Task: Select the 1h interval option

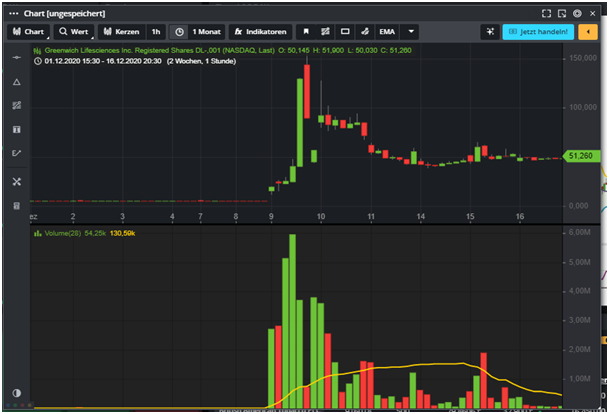Action: point(156,32)
